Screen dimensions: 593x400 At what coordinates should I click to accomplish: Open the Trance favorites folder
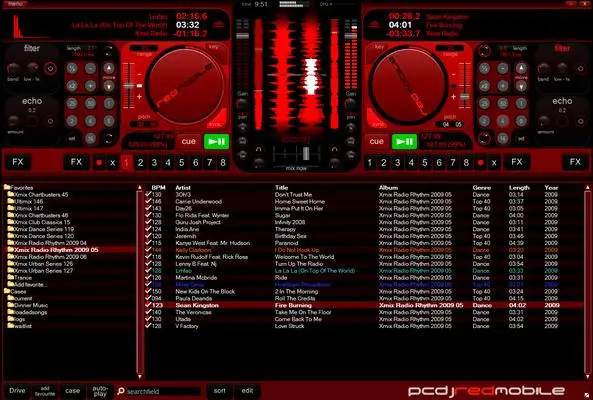pos(20,278)
